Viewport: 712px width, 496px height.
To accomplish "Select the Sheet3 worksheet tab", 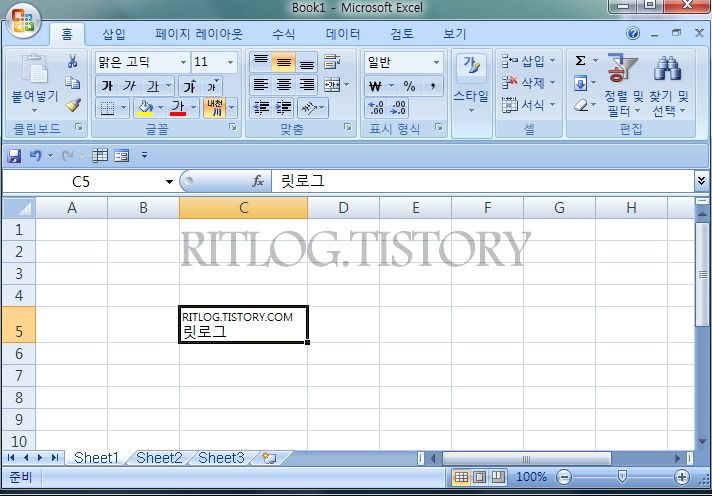I will 221,458.
